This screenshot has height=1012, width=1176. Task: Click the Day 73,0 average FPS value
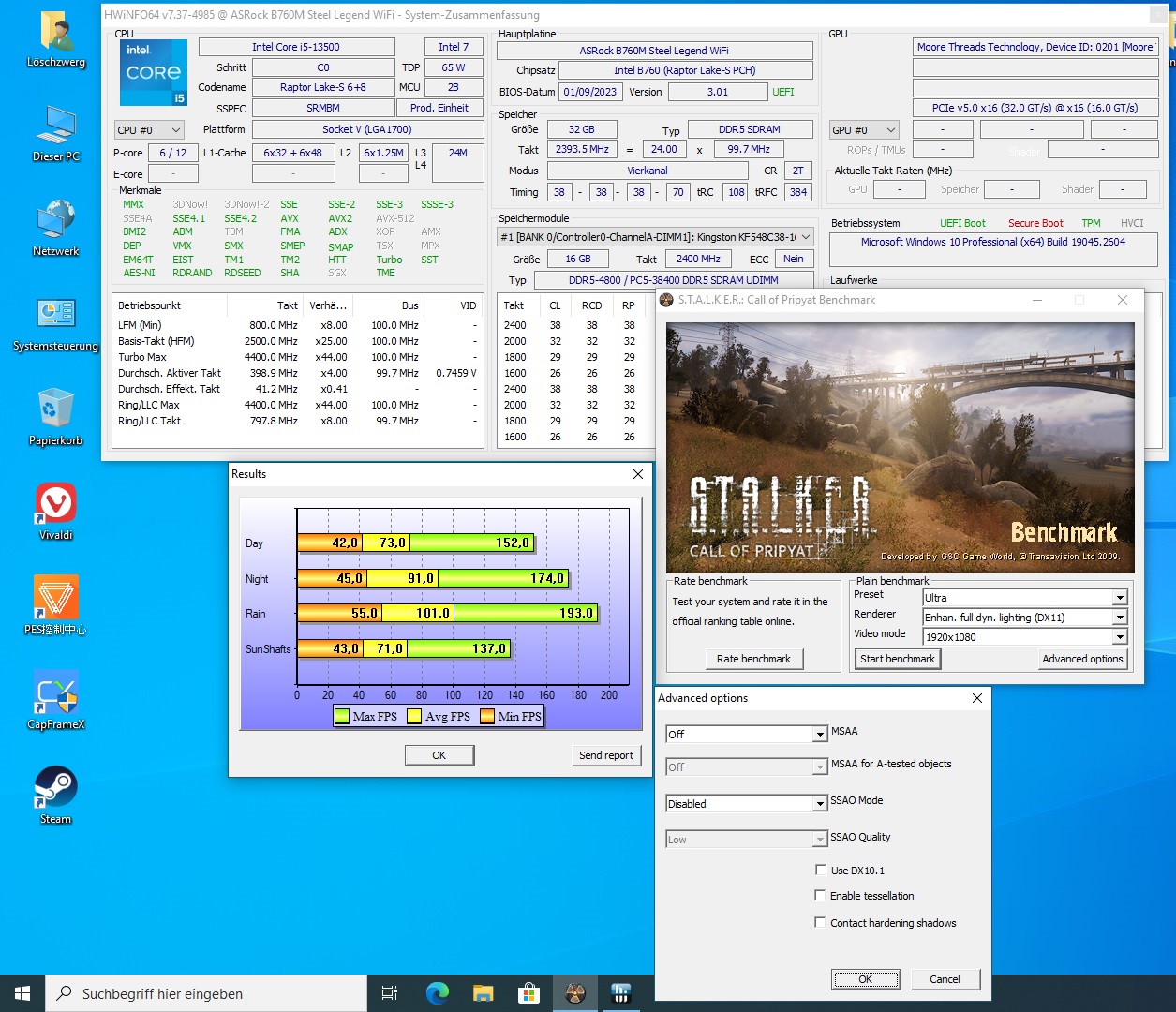pyautogui.click(x=393, y=543)
